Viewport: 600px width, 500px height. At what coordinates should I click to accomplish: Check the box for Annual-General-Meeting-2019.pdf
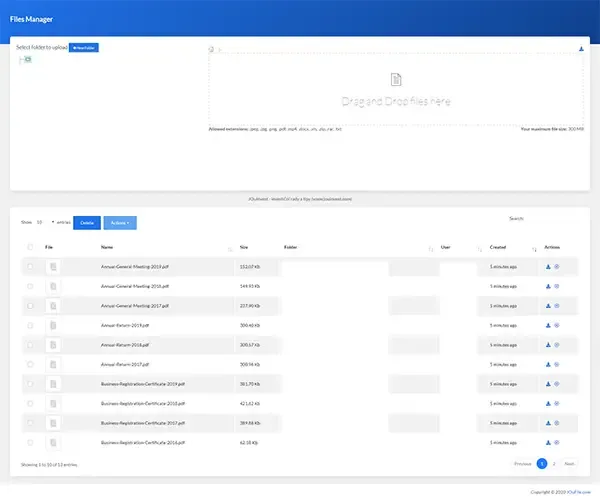point(30,266)
